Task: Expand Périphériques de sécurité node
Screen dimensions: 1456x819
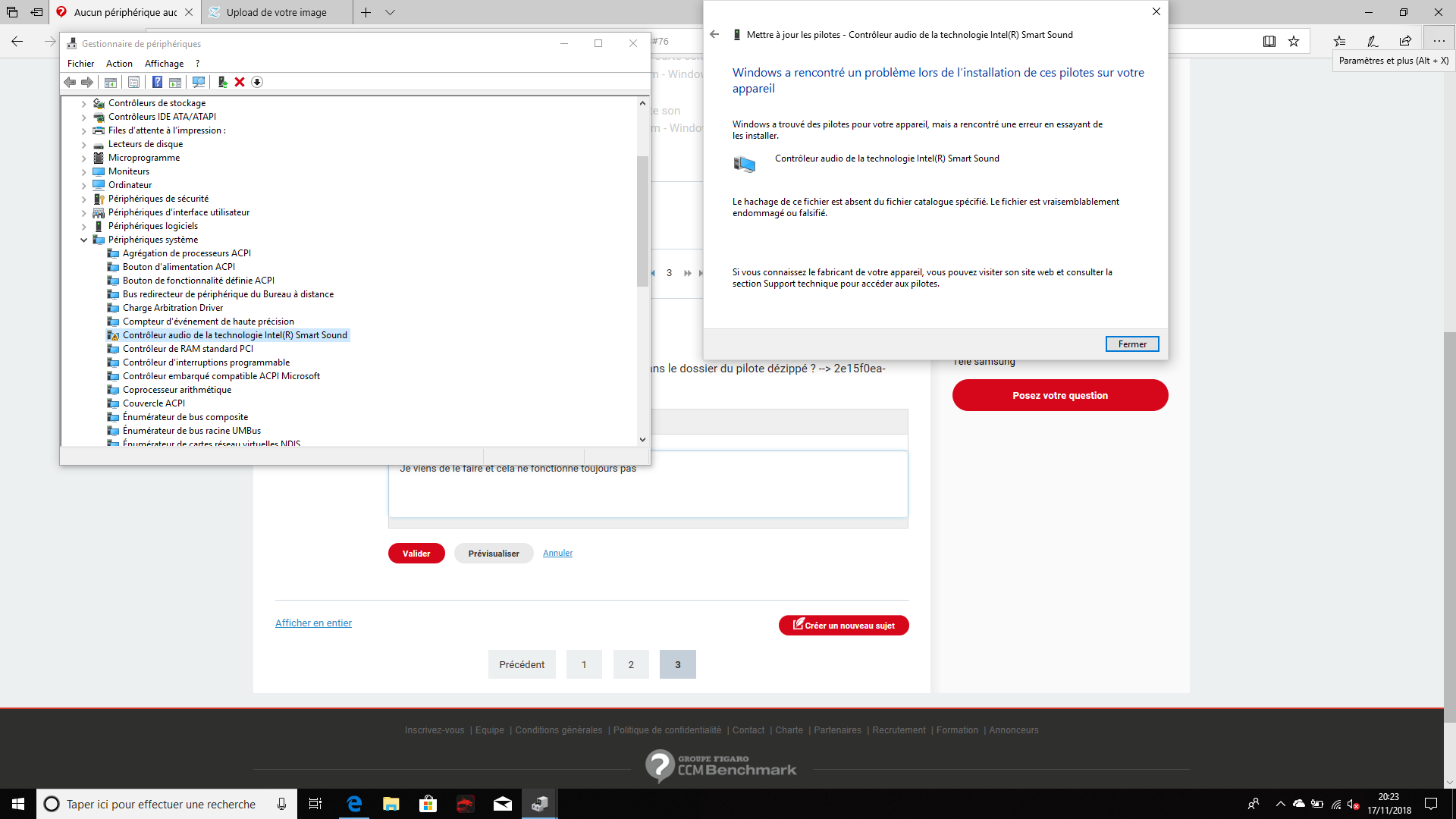Action: tap(83, 199)
